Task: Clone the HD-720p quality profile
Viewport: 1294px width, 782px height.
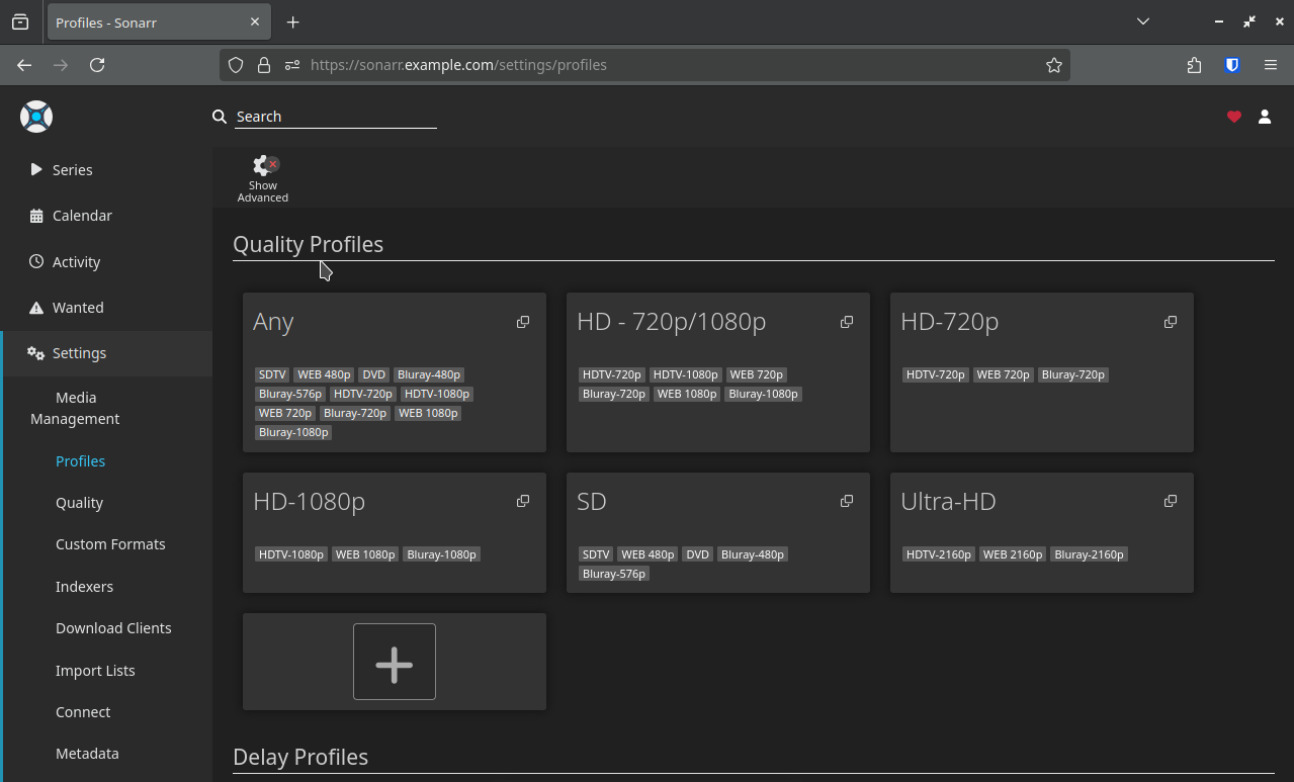Action: click(1170, 322)
